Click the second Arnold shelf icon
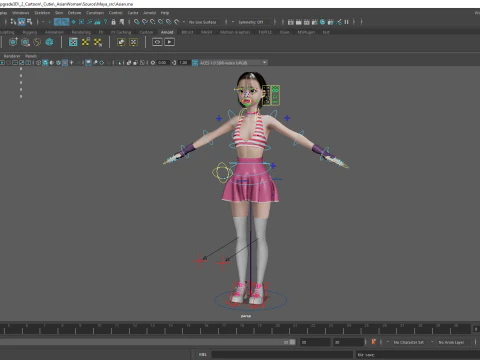This screenshot has height=360, width=480. coord(25,42)
